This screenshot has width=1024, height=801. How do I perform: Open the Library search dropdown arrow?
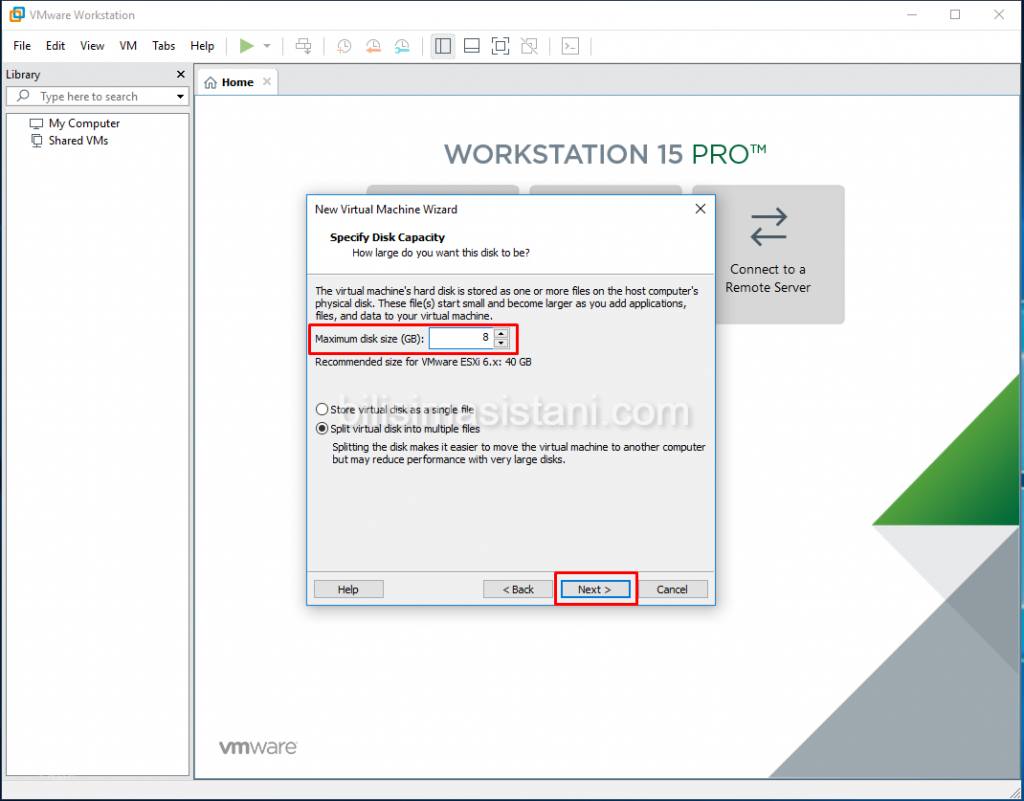(180, 97)
